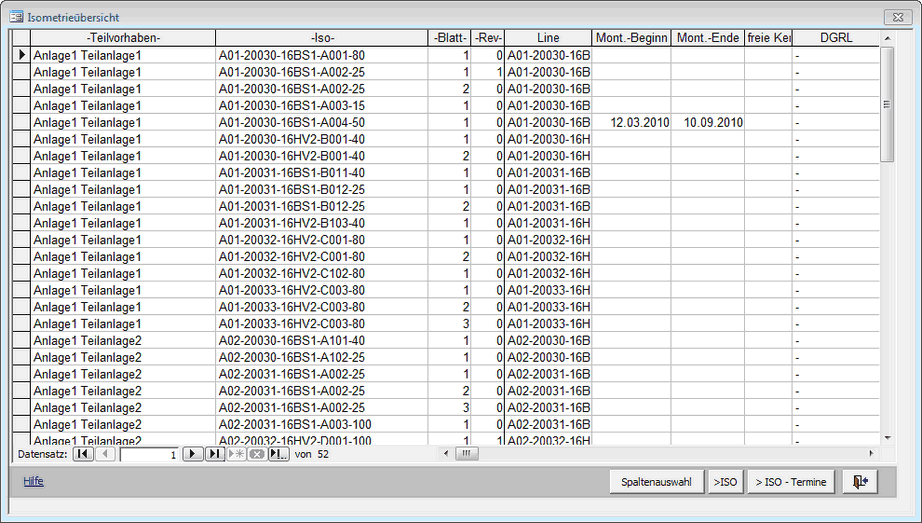Click the Access form icon in title bar
This screenshot has width=922, height=523.
click(x=17, y=15)
